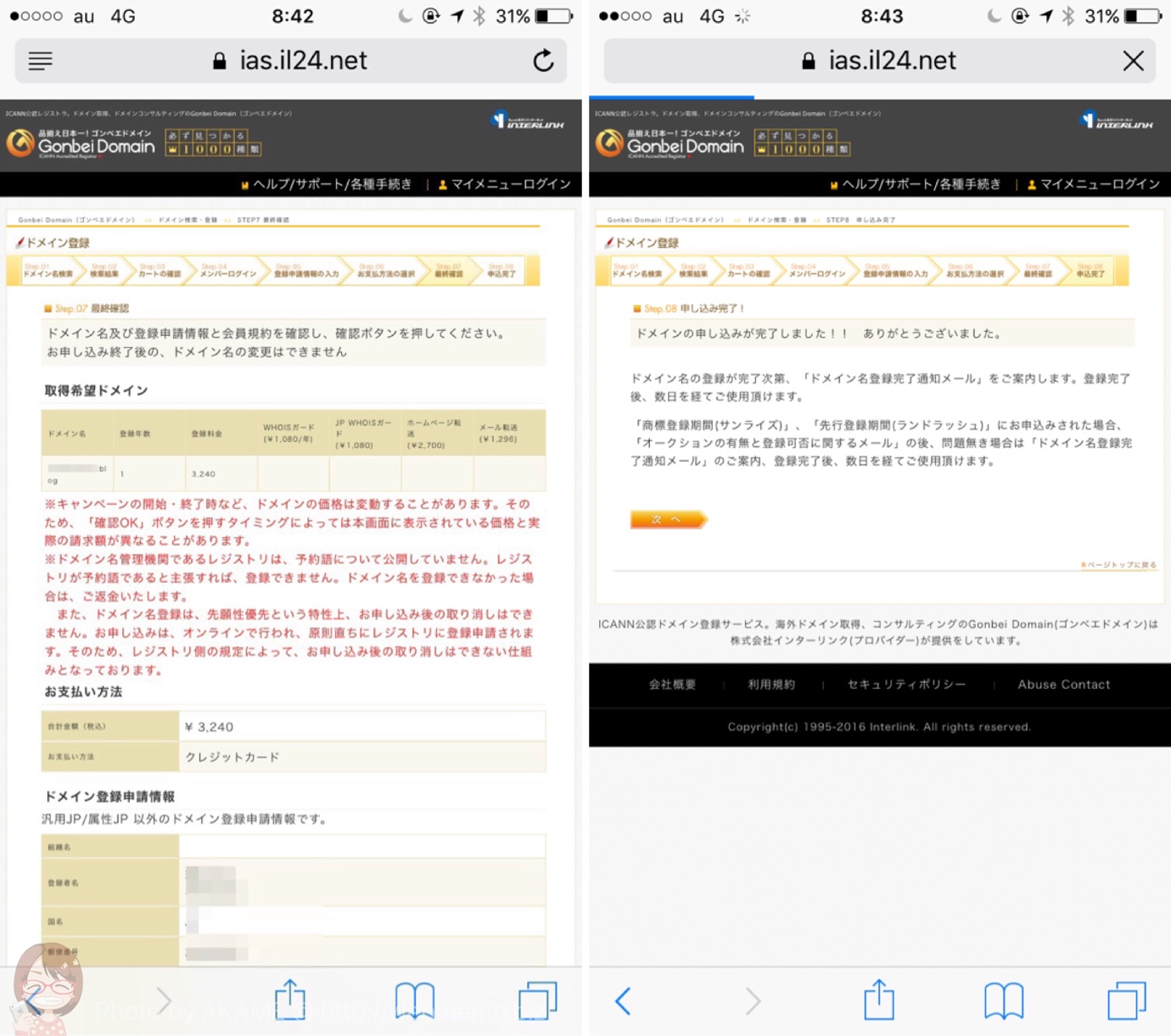Open tab switcher in left phone's toolbar
Viewport: 1171px width, 1036px height.
click(x=538, y=1000)
